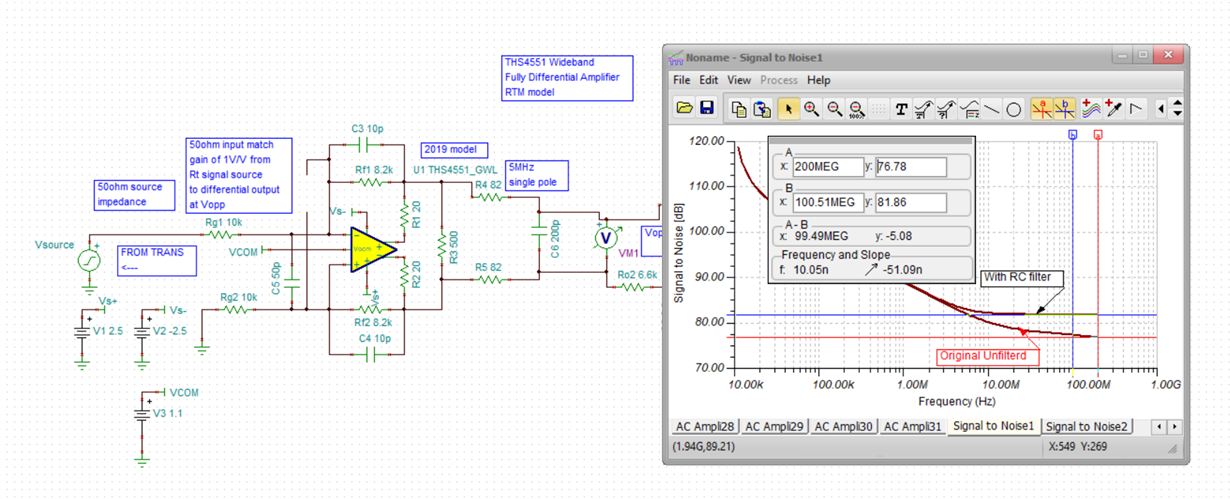Image resolution: width=1230 pixels, height=499 pixels.
Task: Open the File menu
Action: point(681,80)
